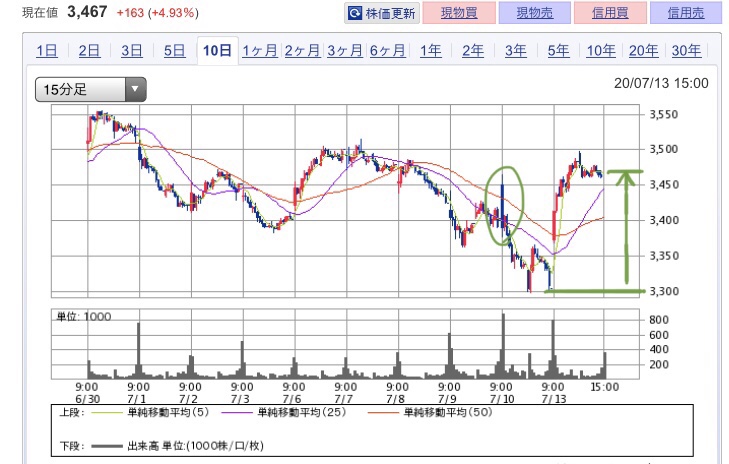Image resolution: width=729 pixels, height=464 pixels.
Task: Click the refresh icon in 株価更新
Action: [355, 14]
